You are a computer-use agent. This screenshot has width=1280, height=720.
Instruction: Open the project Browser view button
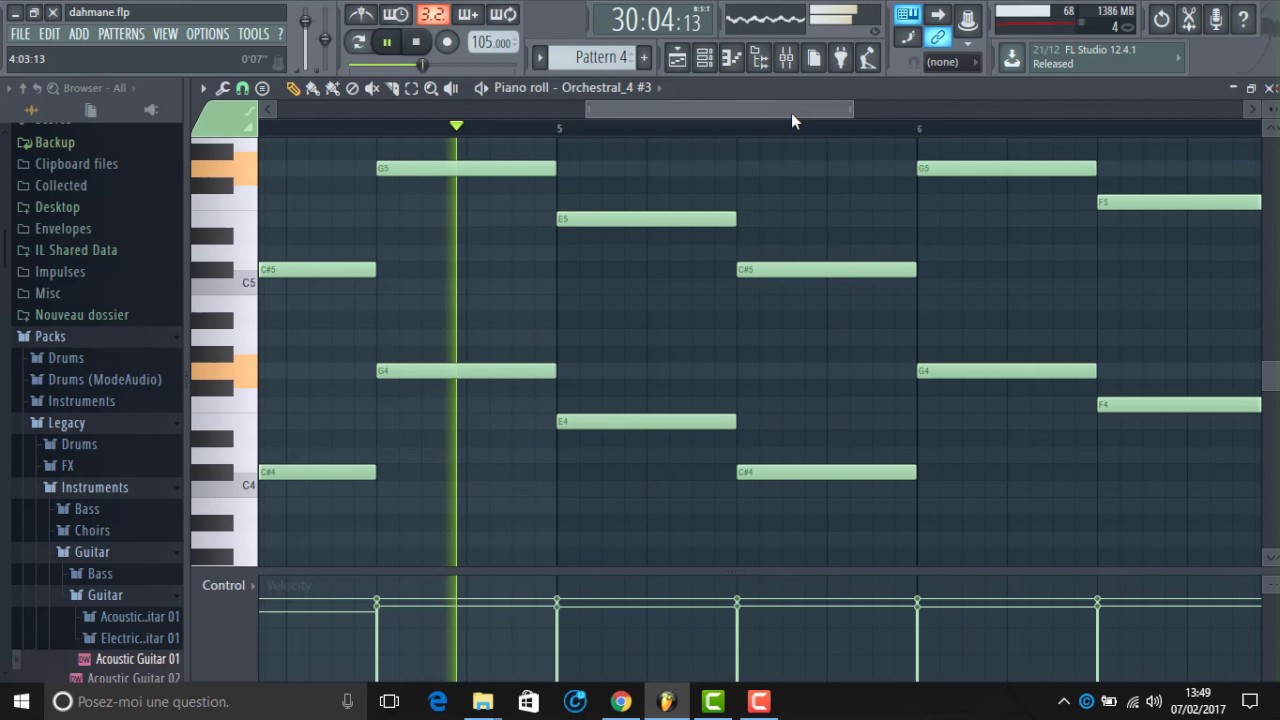(x=759, y=58)
